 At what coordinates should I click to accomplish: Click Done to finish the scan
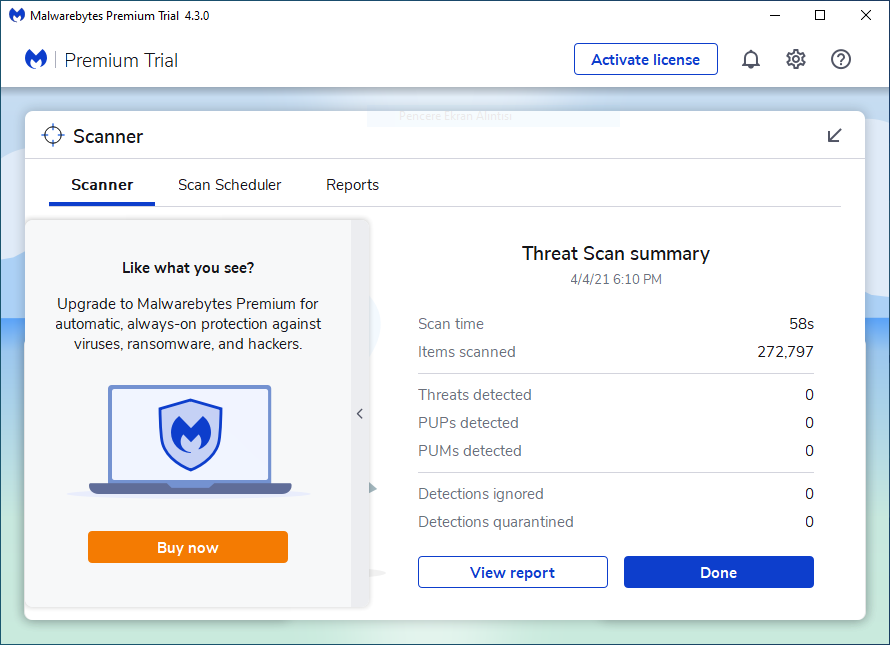[718, 573]
